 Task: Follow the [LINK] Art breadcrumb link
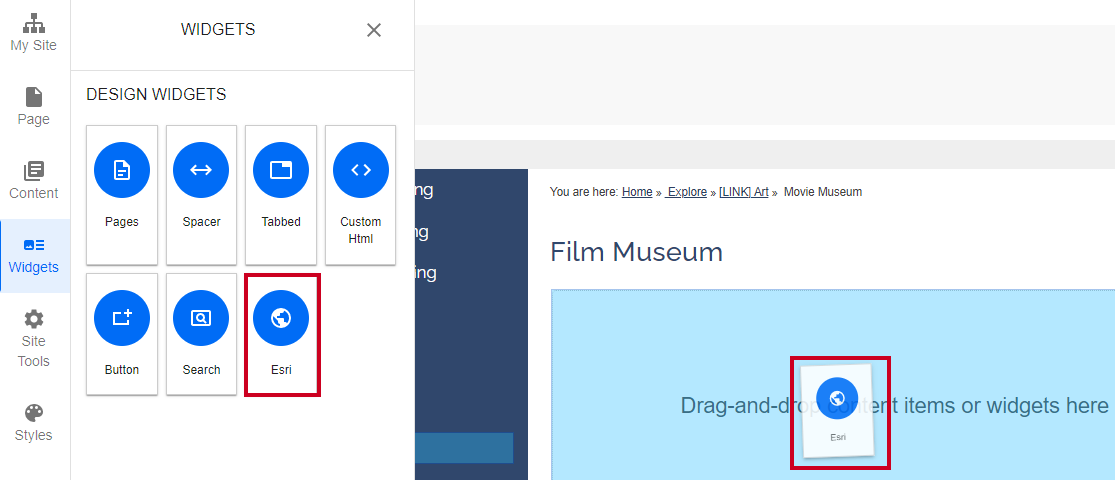pyautogui.click(x=744, y=192)
